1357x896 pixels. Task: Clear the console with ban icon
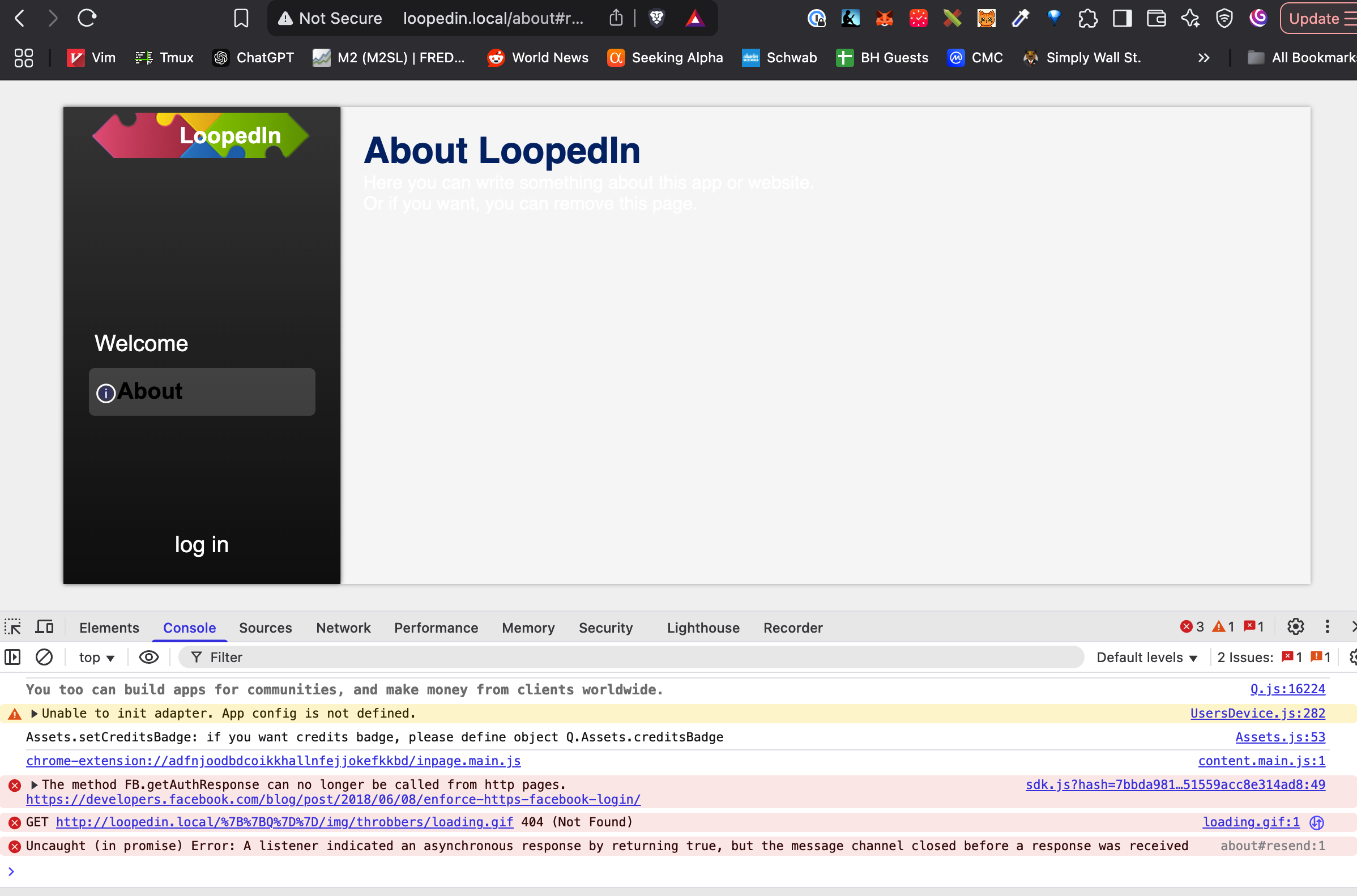(44, 657)
